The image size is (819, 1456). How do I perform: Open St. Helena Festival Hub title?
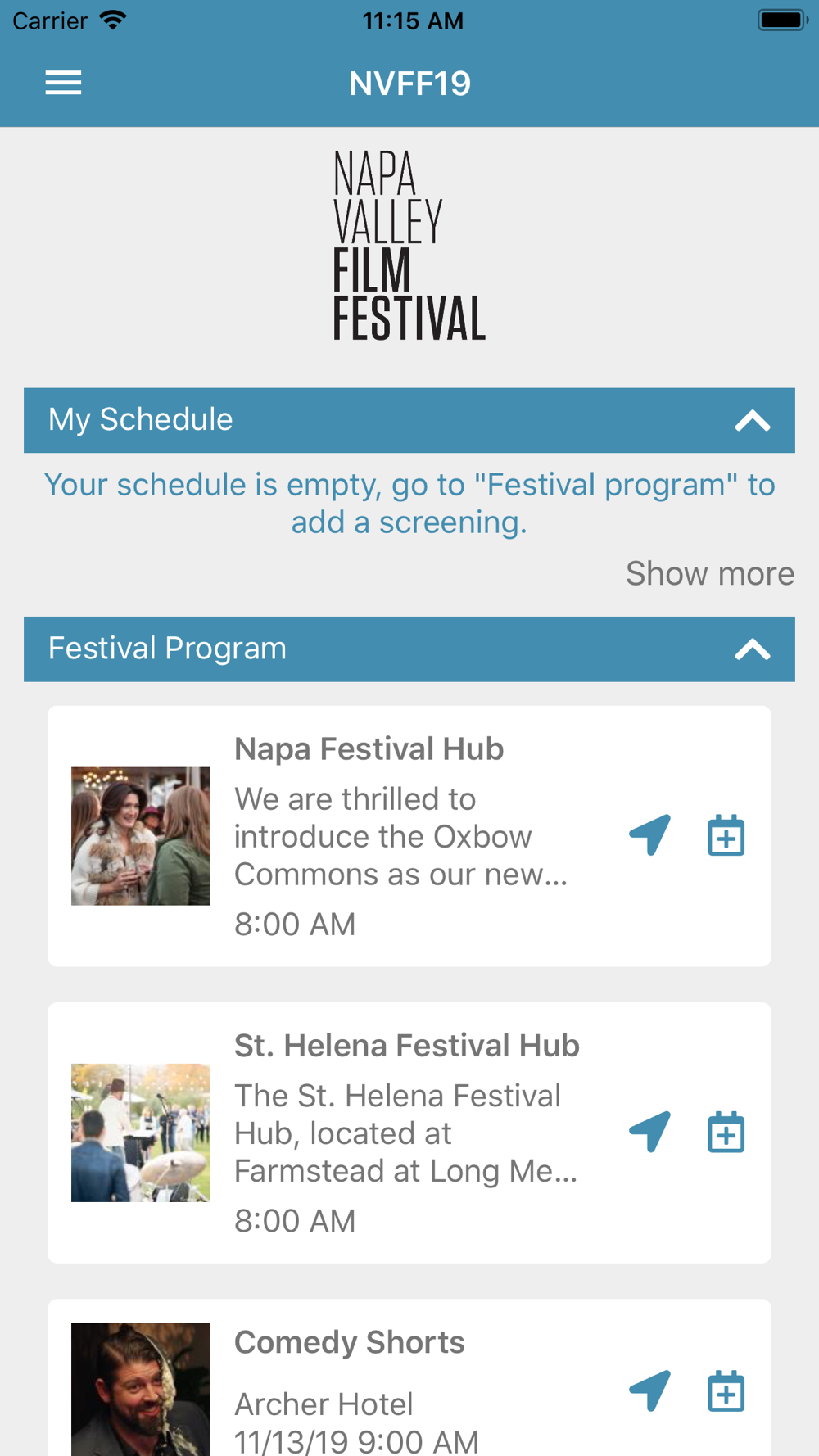click(407, 1046)
